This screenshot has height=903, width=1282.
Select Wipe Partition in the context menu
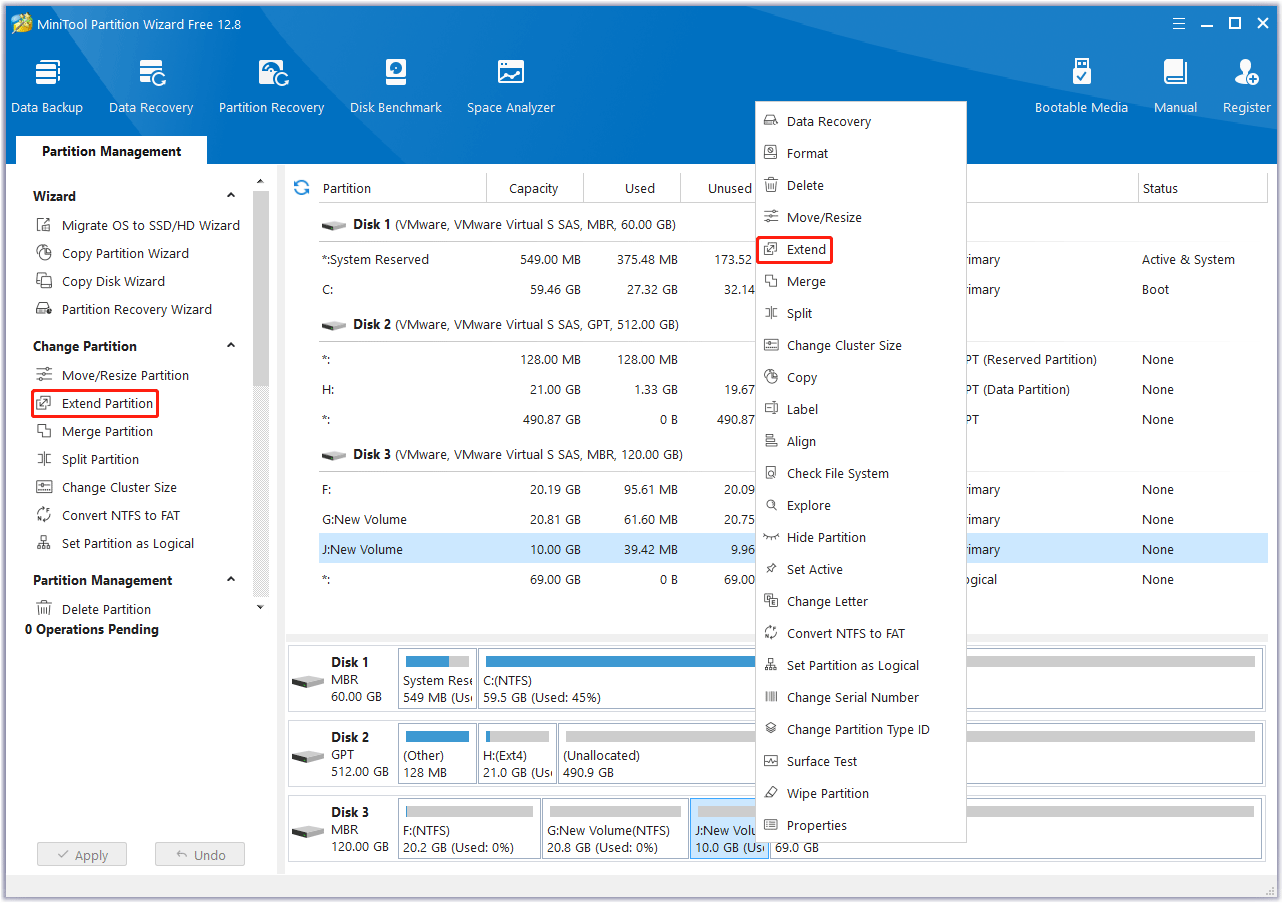pyautogui.click(x=860, y=793)
